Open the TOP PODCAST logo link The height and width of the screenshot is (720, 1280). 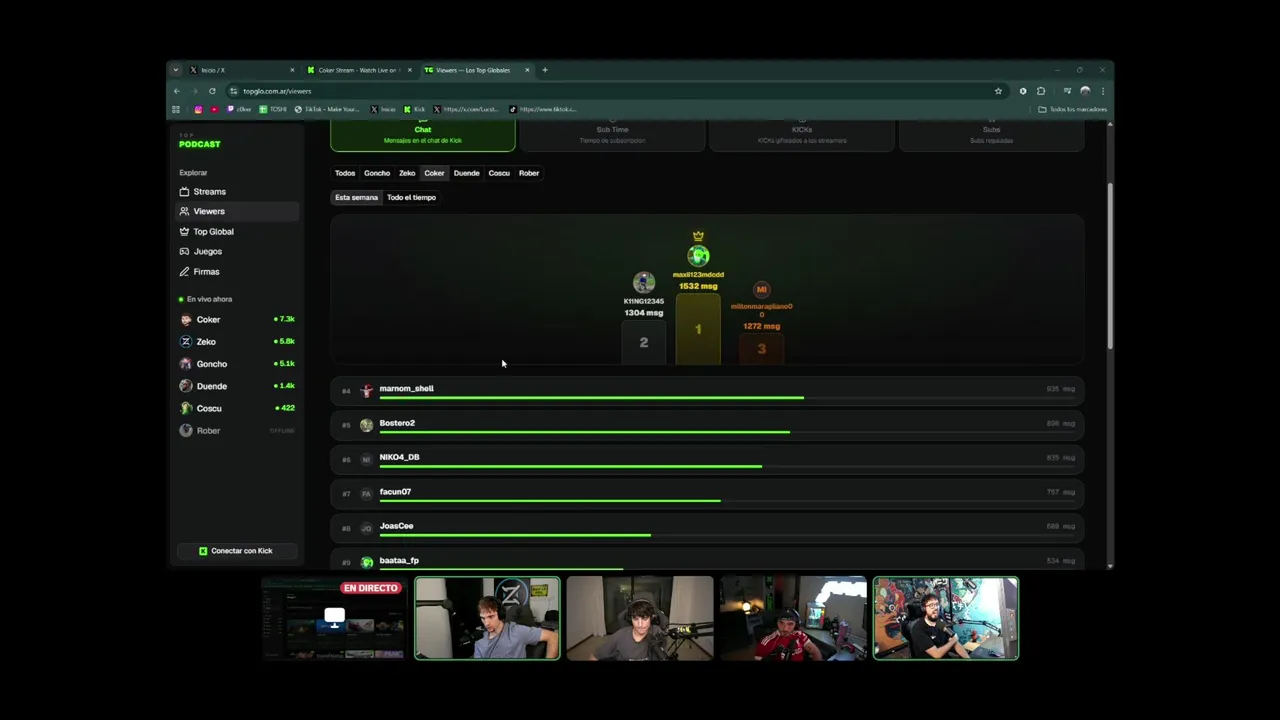point(199,141)
